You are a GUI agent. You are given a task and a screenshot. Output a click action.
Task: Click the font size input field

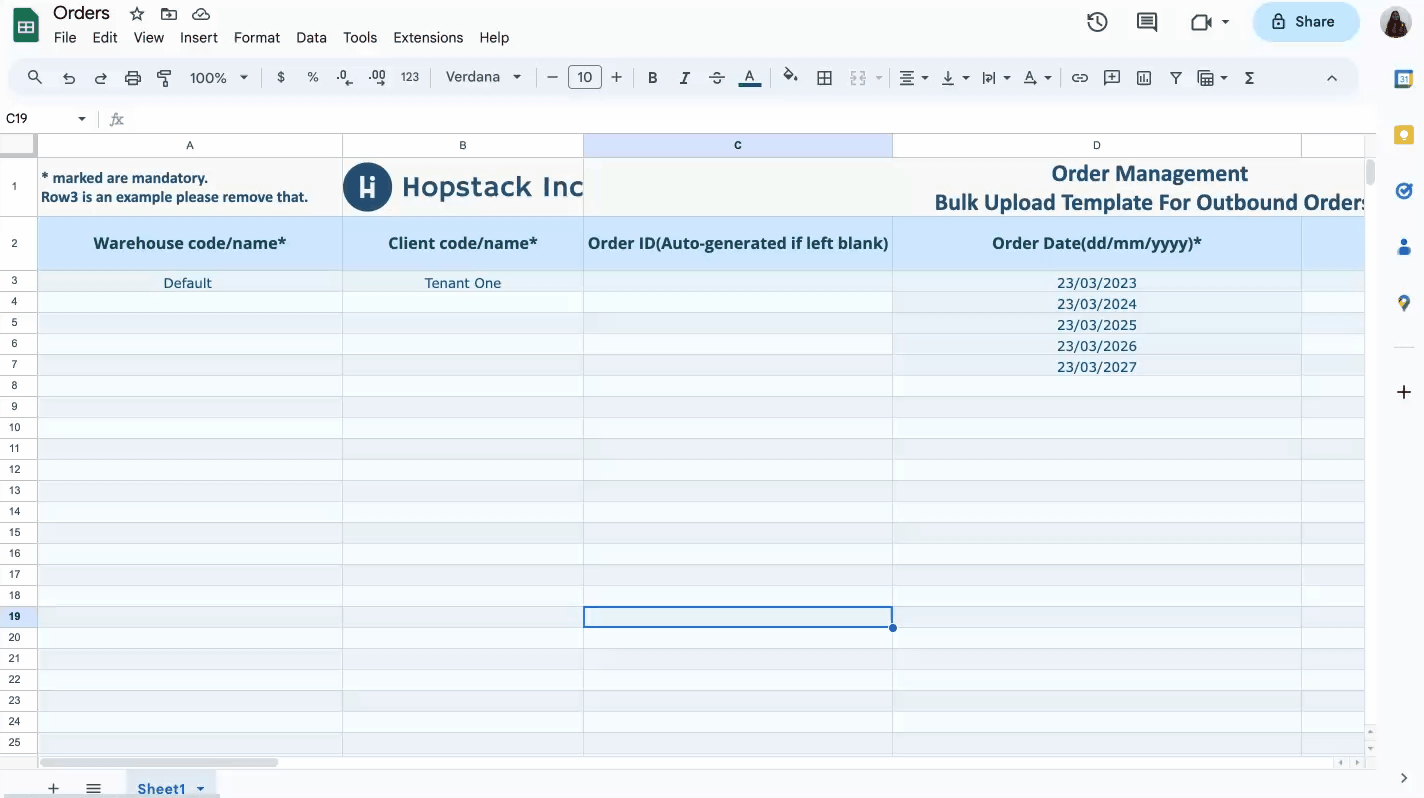(584, 77)
